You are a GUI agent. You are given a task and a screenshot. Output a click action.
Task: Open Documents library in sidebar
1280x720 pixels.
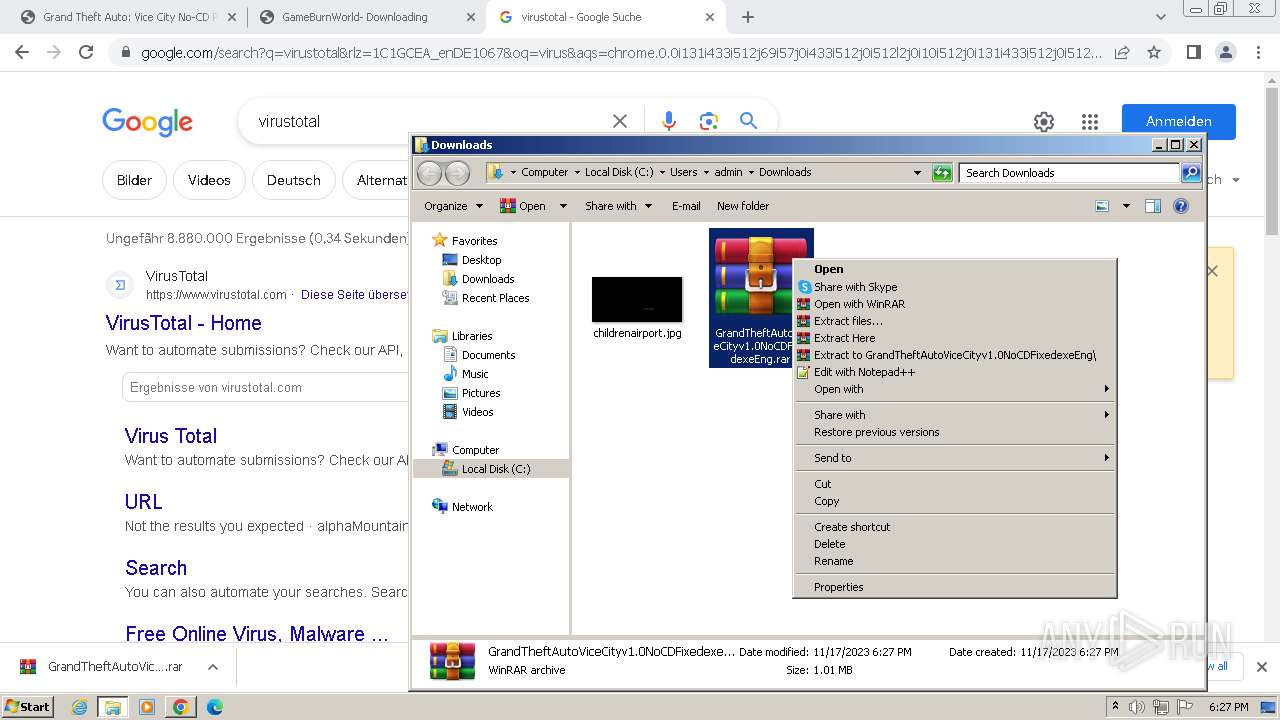click(x=488, y=355)
